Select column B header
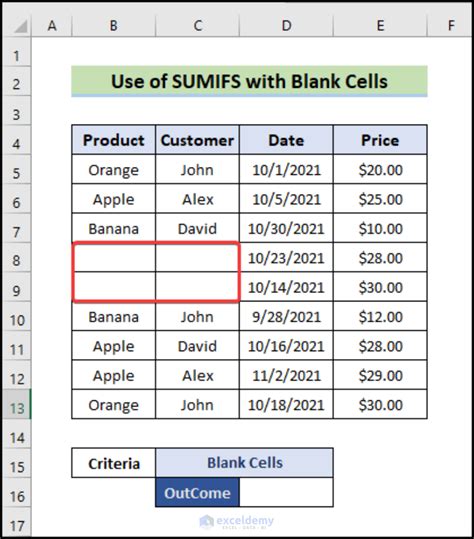 pos(114,25)
